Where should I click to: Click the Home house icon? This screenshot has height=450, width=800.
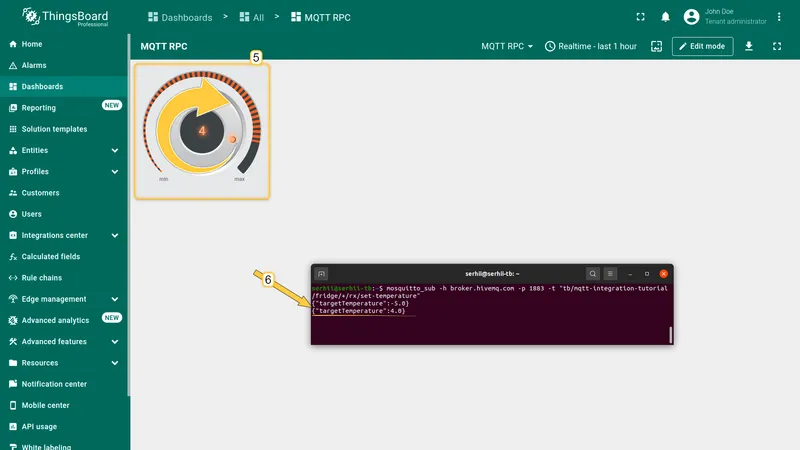13,44
